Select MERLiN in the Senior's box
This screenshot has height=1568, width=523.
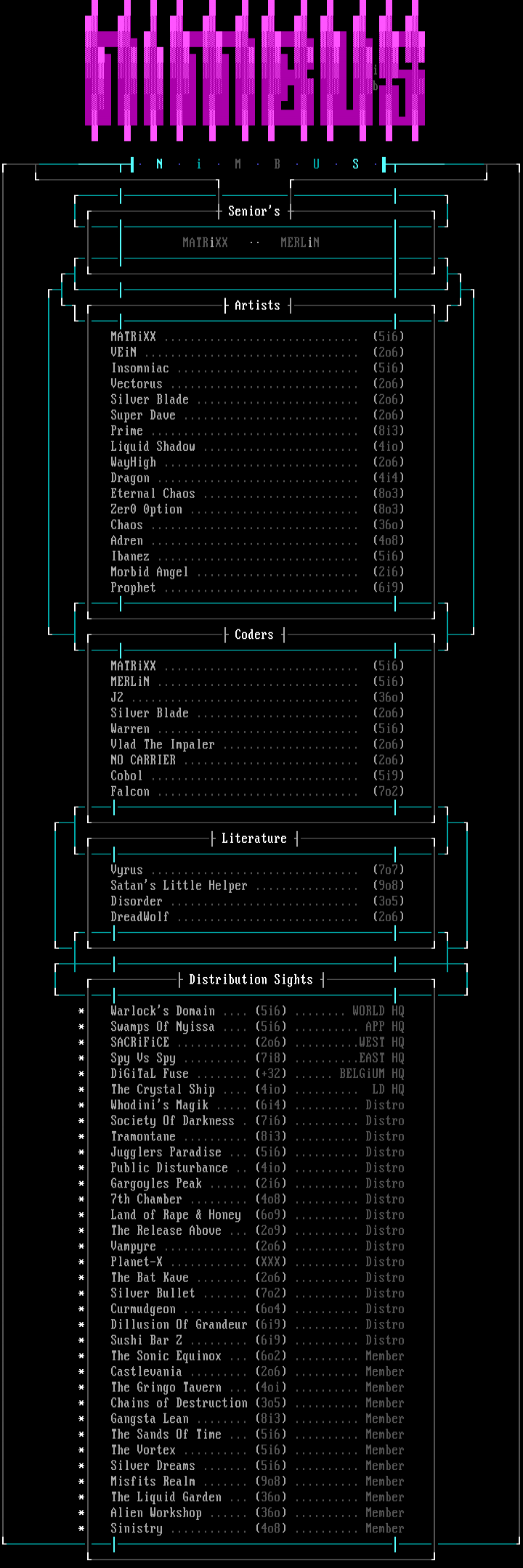tap(300, 242)
